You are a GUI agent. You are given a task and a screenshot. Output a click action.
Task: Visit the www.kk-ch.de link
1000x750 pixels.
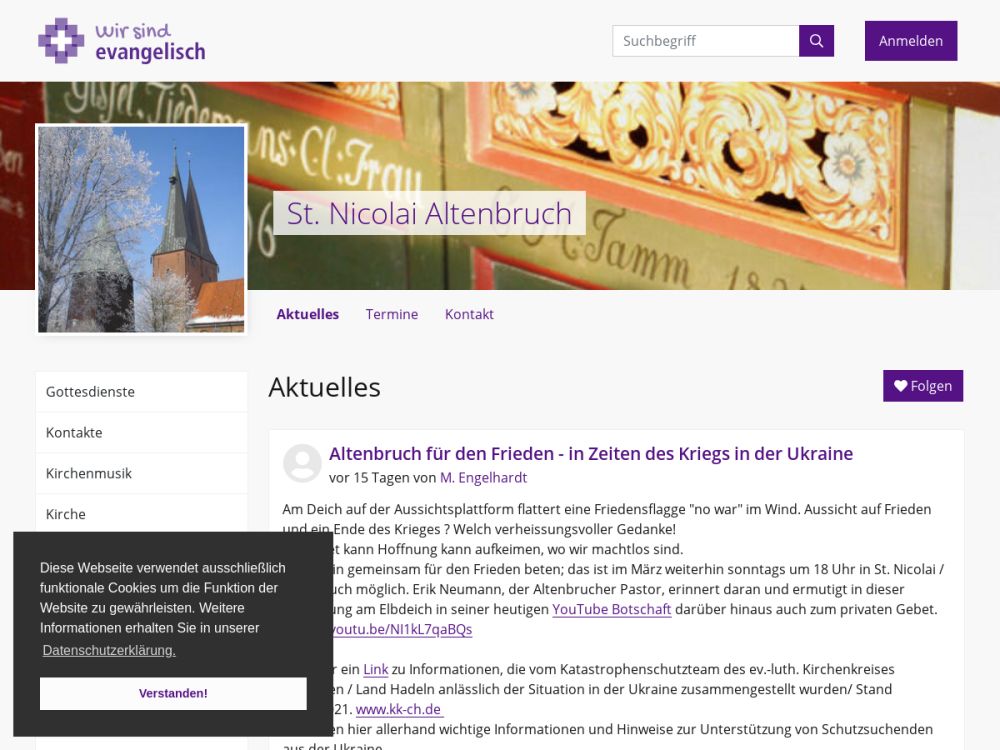coord(398,709)
